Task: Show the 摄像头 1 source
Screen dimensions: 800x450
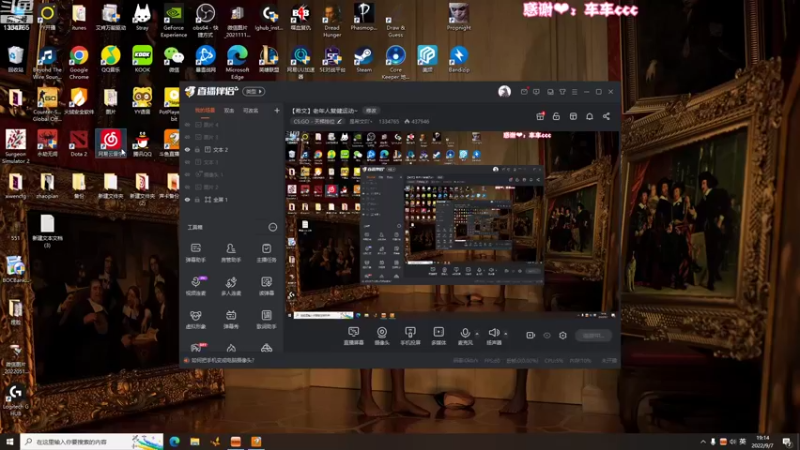Action: coord(187,174)
